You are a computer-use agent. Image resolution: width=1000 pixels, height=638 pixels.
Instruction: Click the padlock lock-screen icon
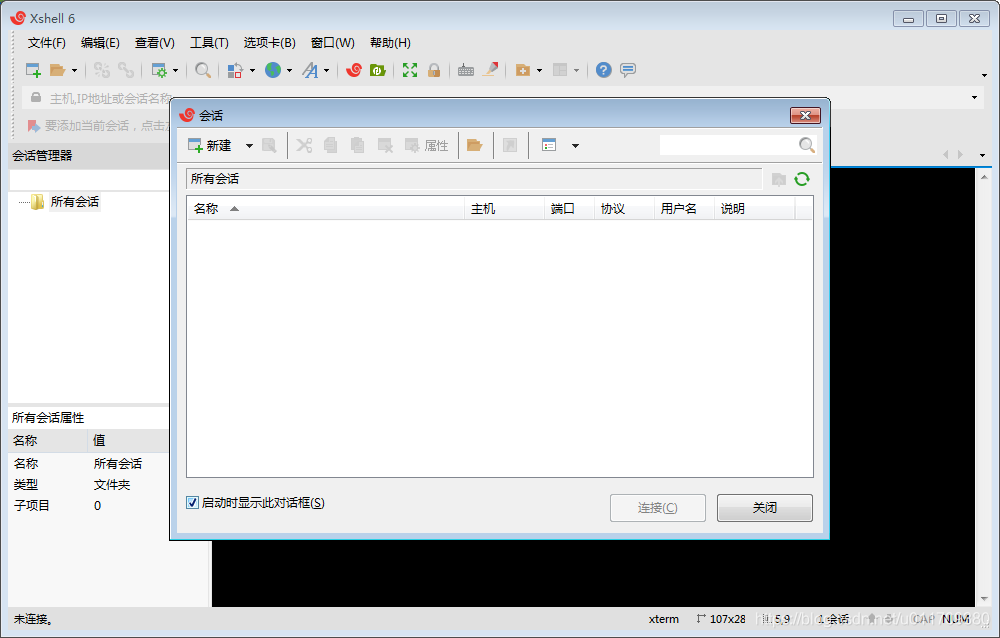coord(434,70)
